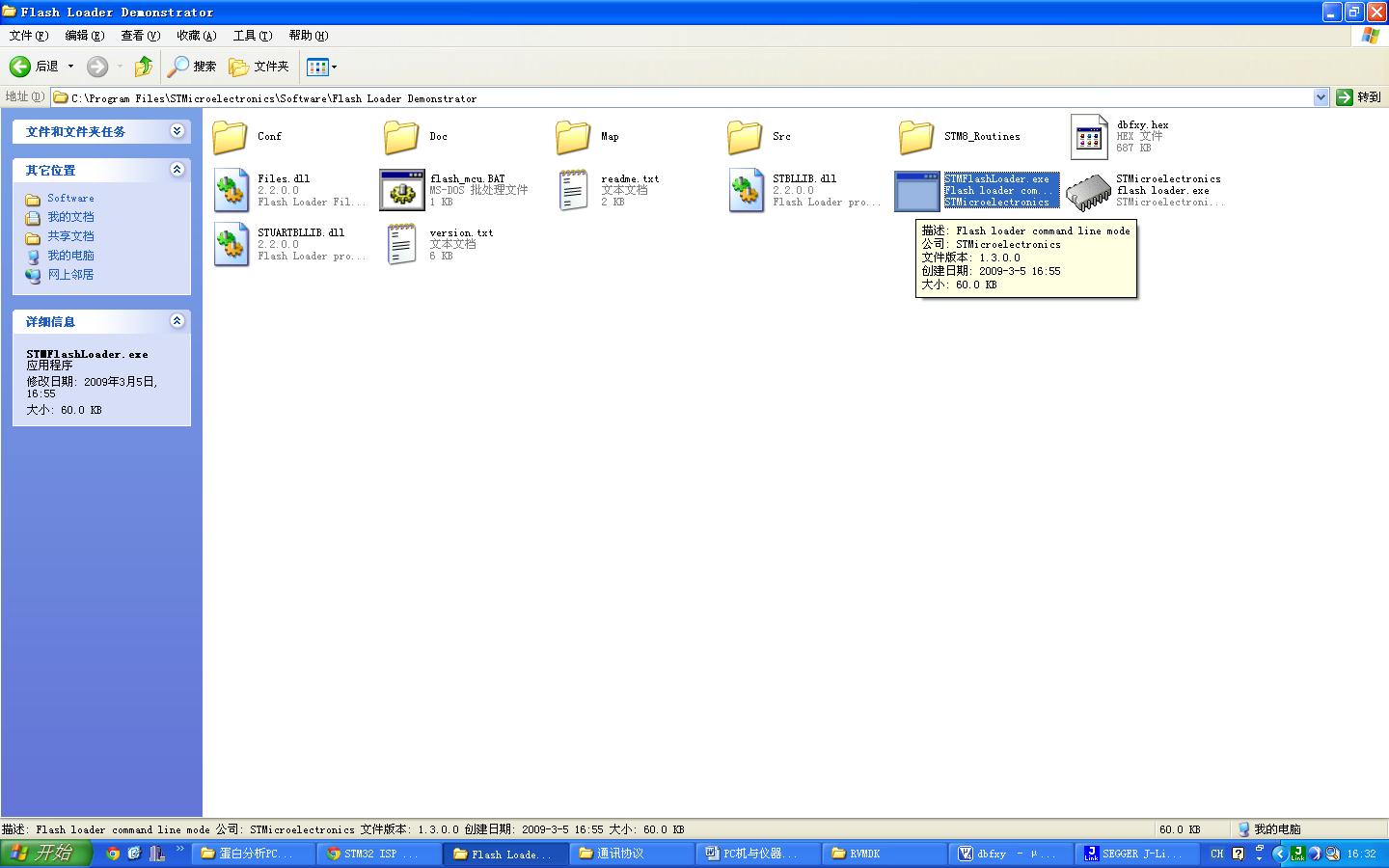1389x868 pixels.
Task: Open the Forward button history dropdown
Action: tap(120, 67)
